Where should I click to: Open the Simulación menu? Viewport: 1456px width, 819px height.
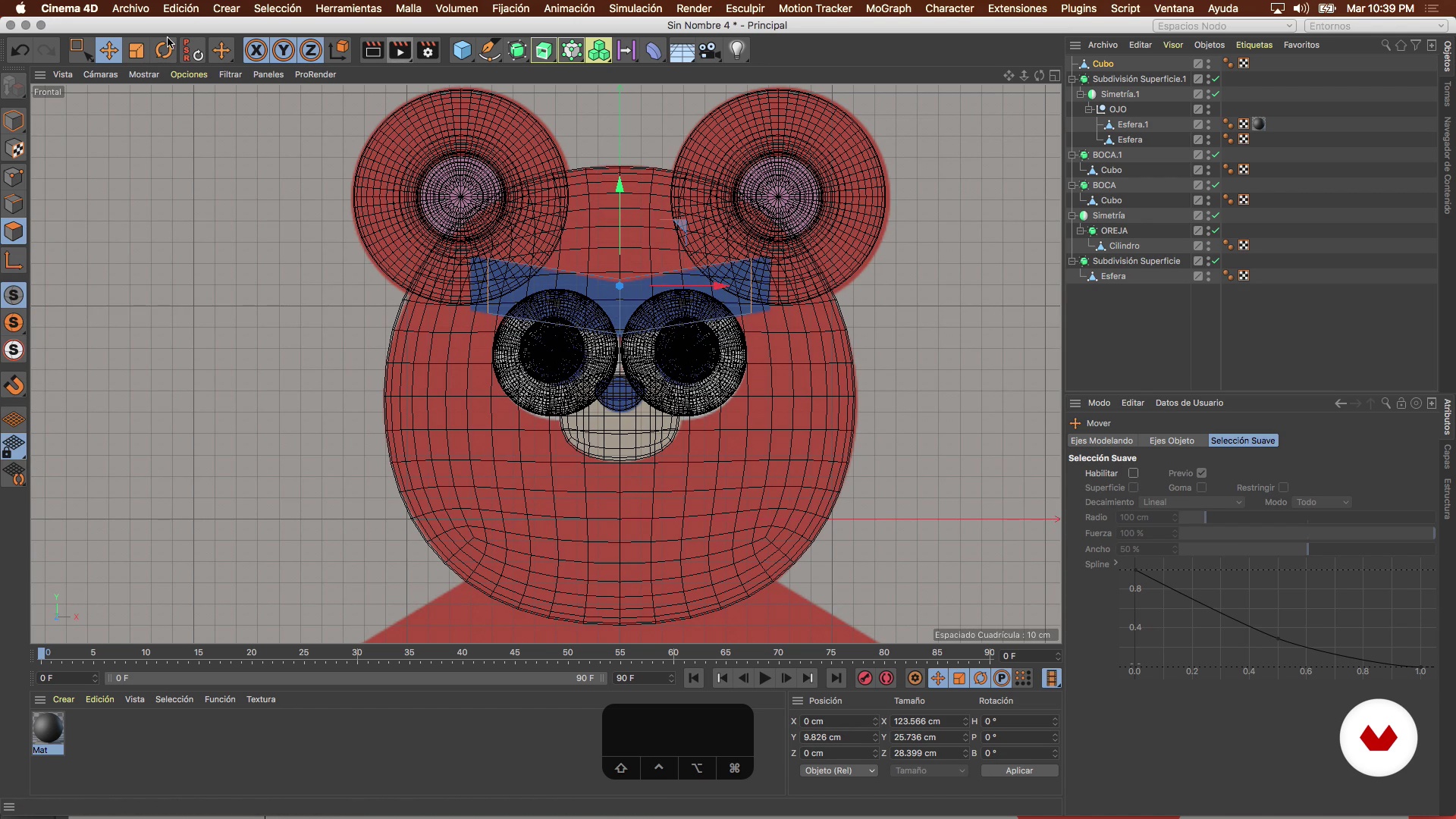635,8
